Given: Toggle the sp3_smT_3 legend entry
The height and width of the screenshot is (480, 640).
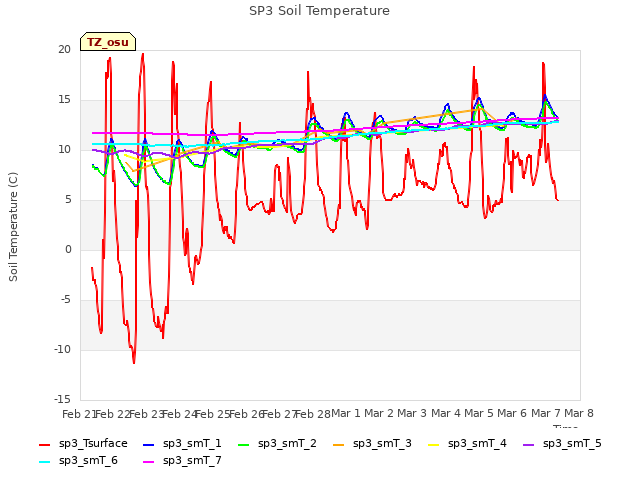Looking at the screenshot, I should pos(372,444).
